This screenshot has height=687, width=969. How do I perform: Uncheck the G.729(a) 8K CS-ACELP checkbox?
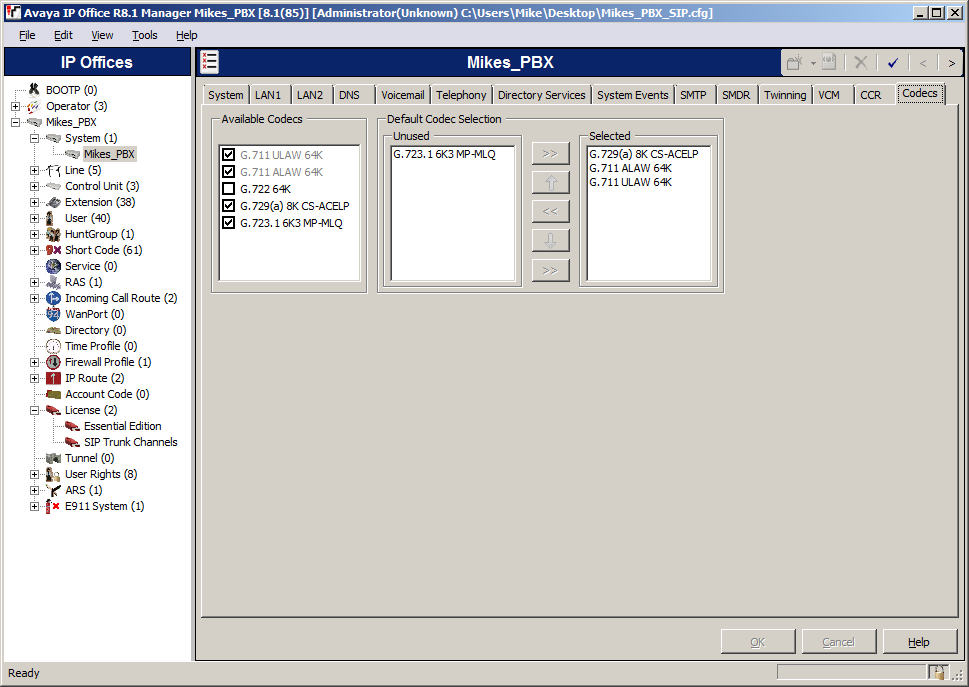coord(229,206)
